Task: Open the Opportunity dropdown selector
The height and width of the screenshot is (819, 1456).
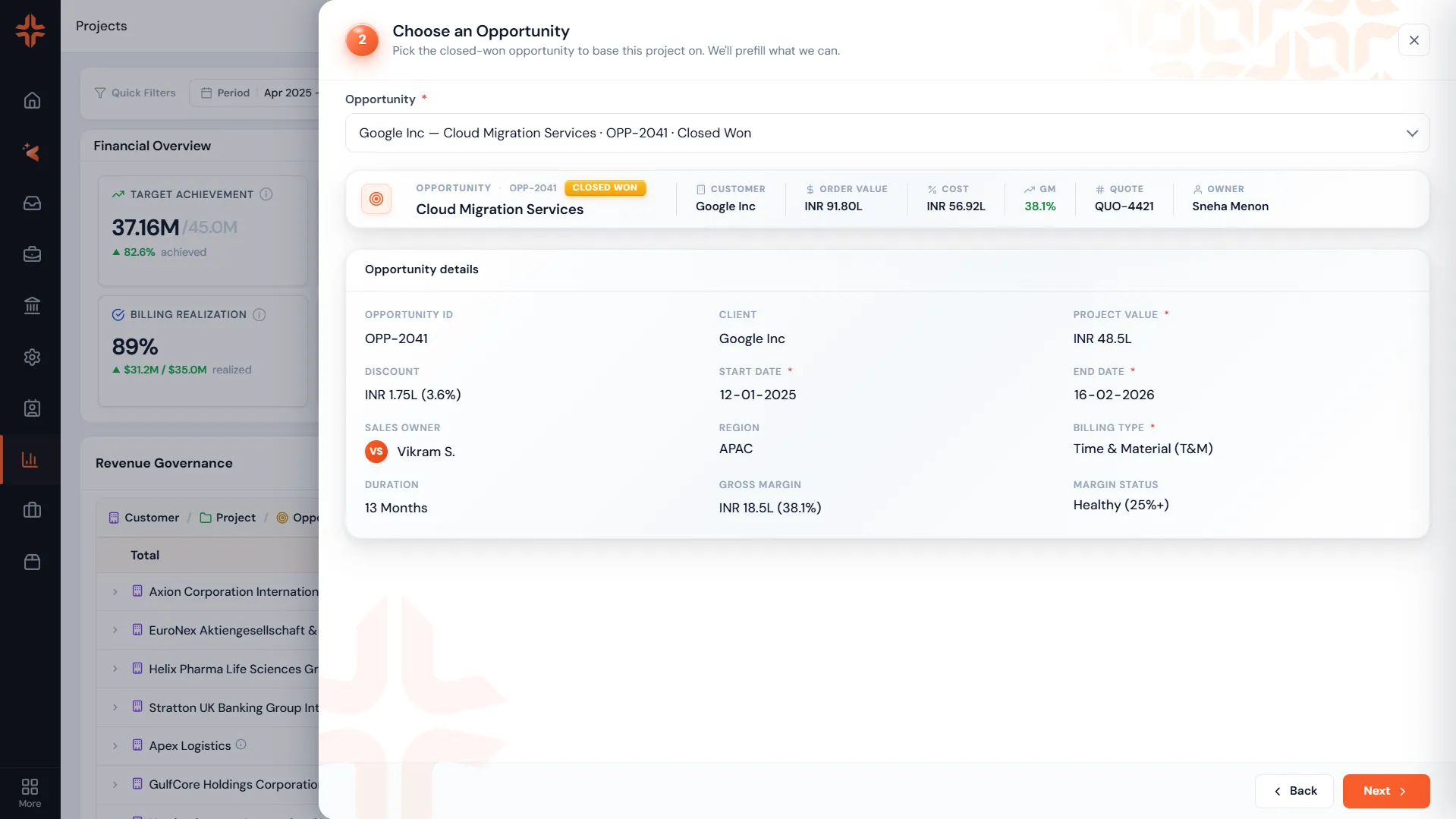Action: (x=887, y=133)
